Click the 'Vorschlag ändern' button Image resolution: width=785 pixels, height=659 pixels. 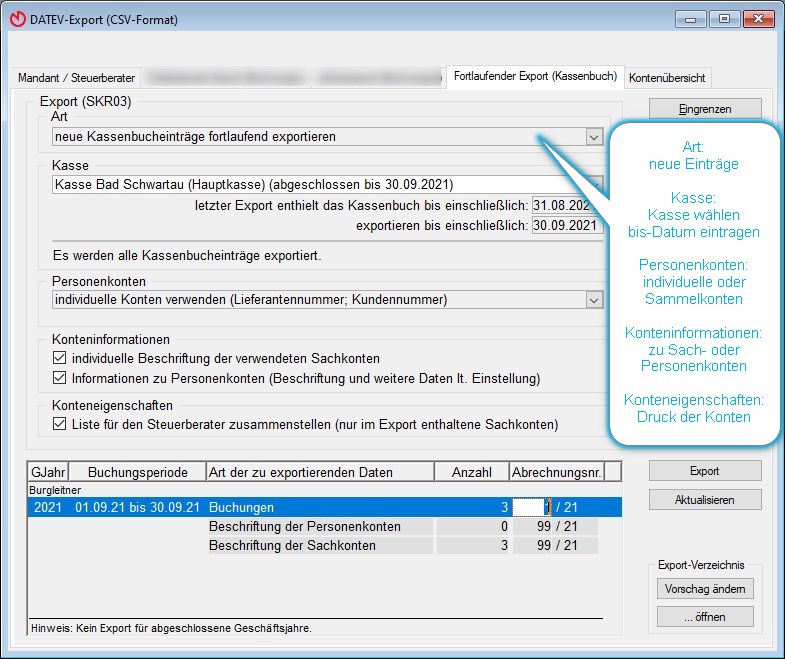pos(705,589)
